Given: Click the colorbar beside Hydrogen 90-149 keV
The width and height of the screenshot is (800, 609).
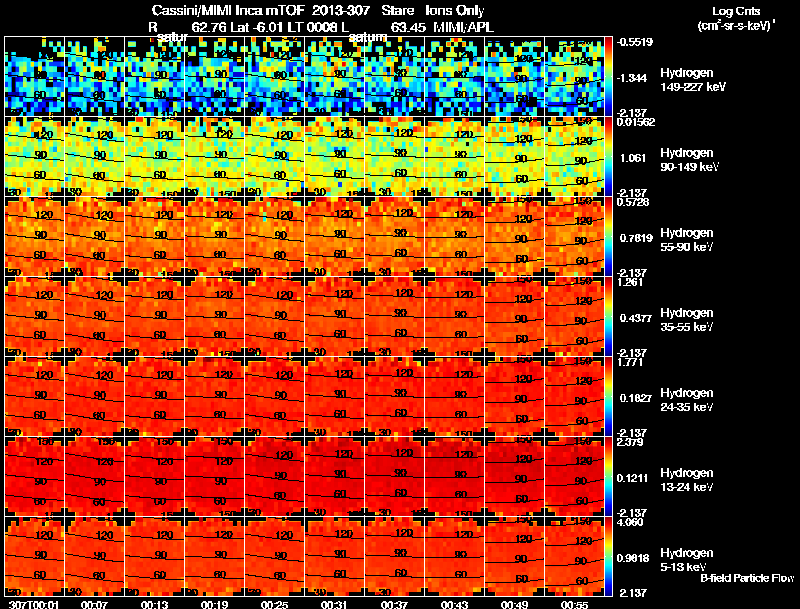Looking at the screenshot, I should point(608,157).
